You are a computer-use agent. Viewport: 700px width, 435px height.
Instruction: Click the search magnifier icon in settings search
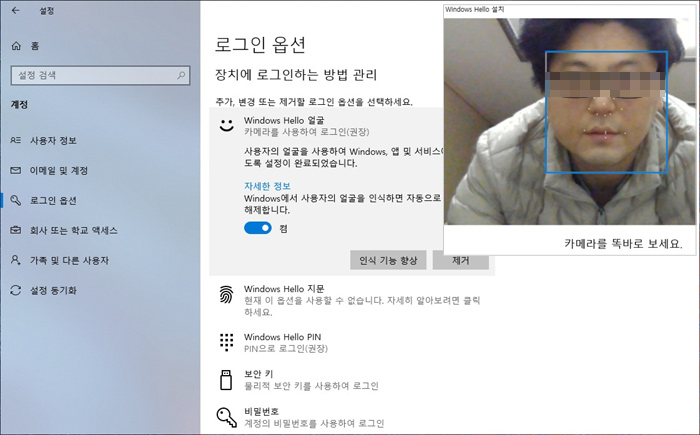coord(181,75)
